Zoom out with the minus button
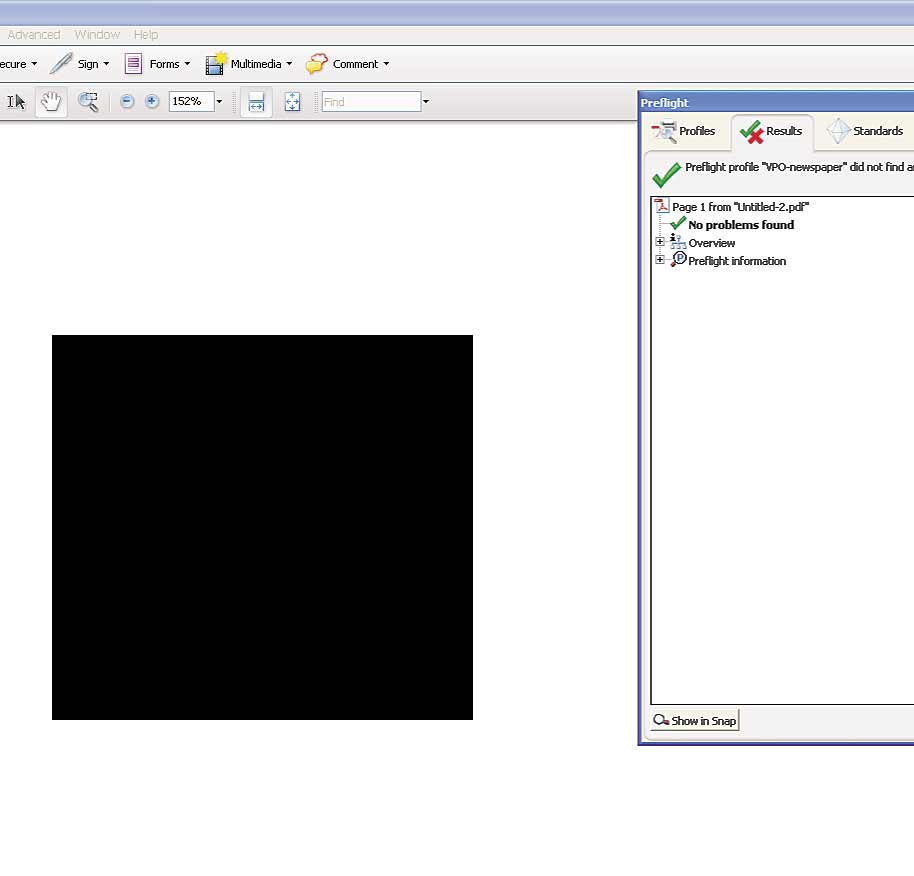This screenshot has width=914, height=876. [x=127, y=101]
